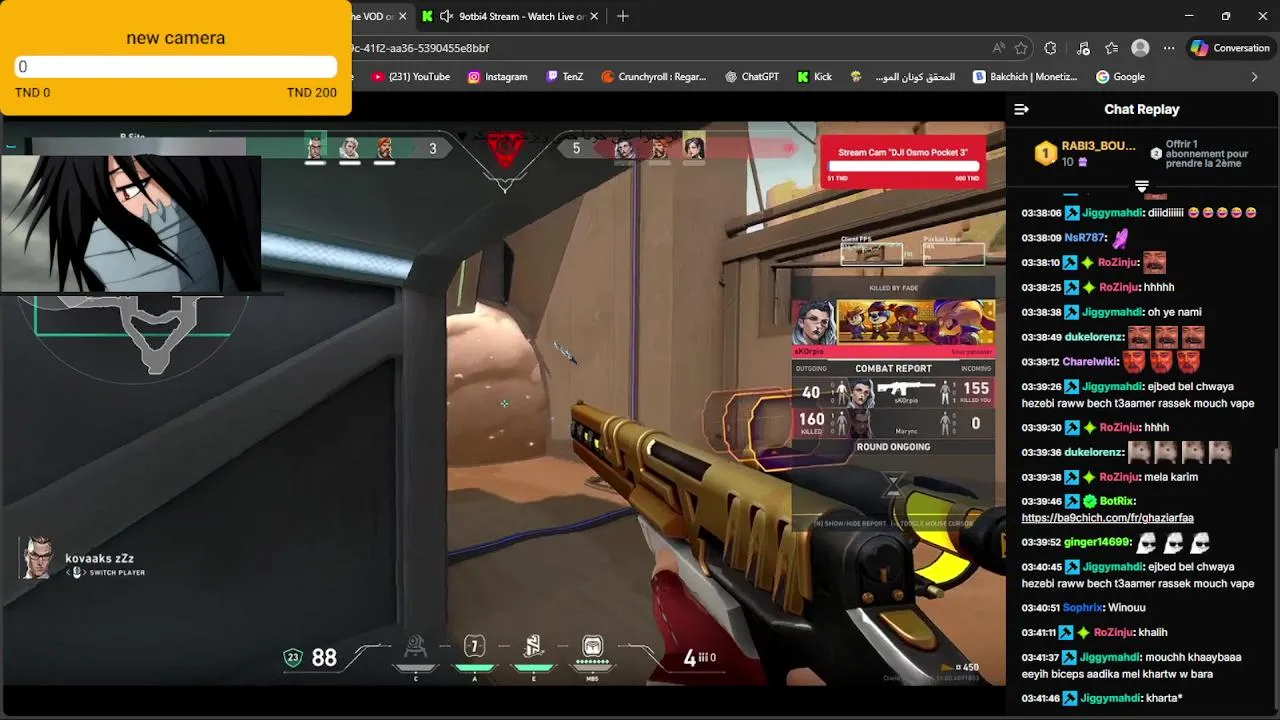
Task: Click the anime webcam overlay thumbnail
Action: click(x=131, y=224)
